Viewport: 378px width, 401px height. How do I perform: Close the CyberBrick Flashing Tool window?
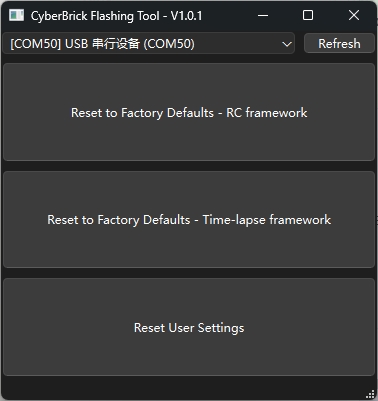354,15
